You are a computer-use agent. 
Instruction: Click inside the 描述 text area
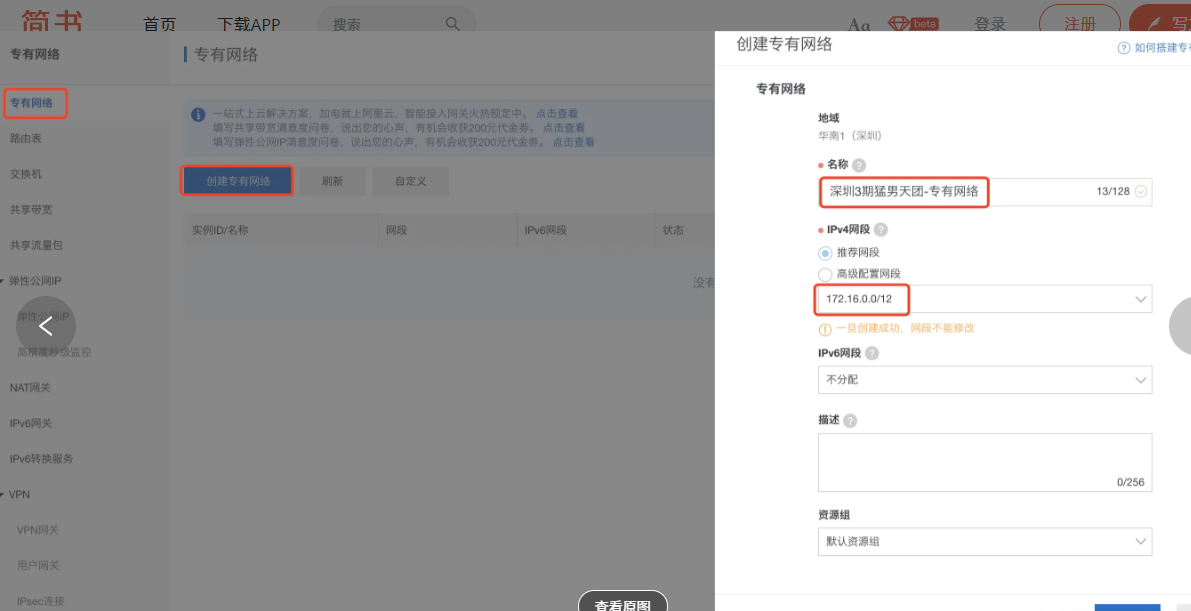[x=985, y=460]
